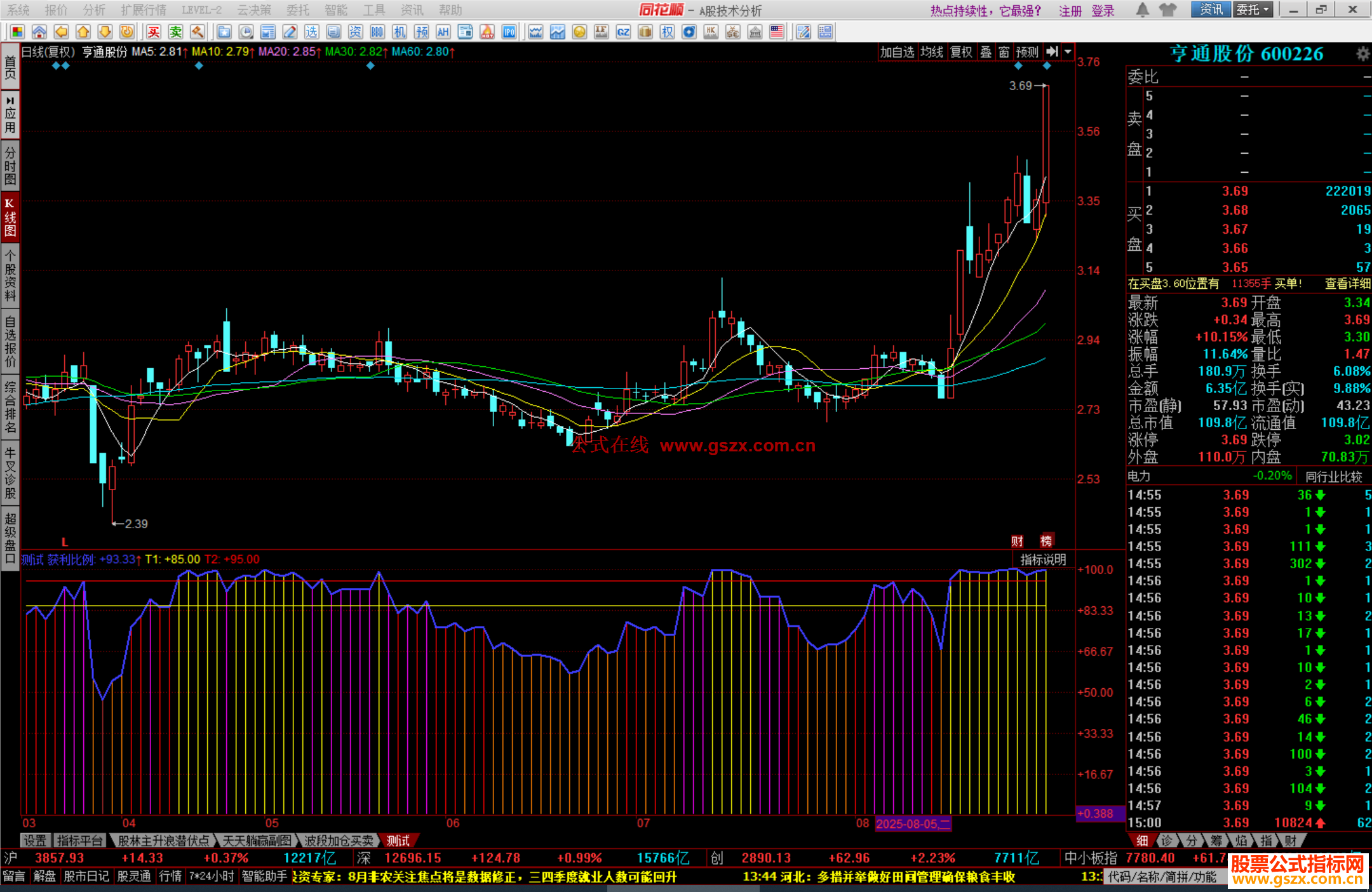This screenshot has height=892, width=1372.
Task: Click the US flag market icon
Action: [x=776, y=32]
